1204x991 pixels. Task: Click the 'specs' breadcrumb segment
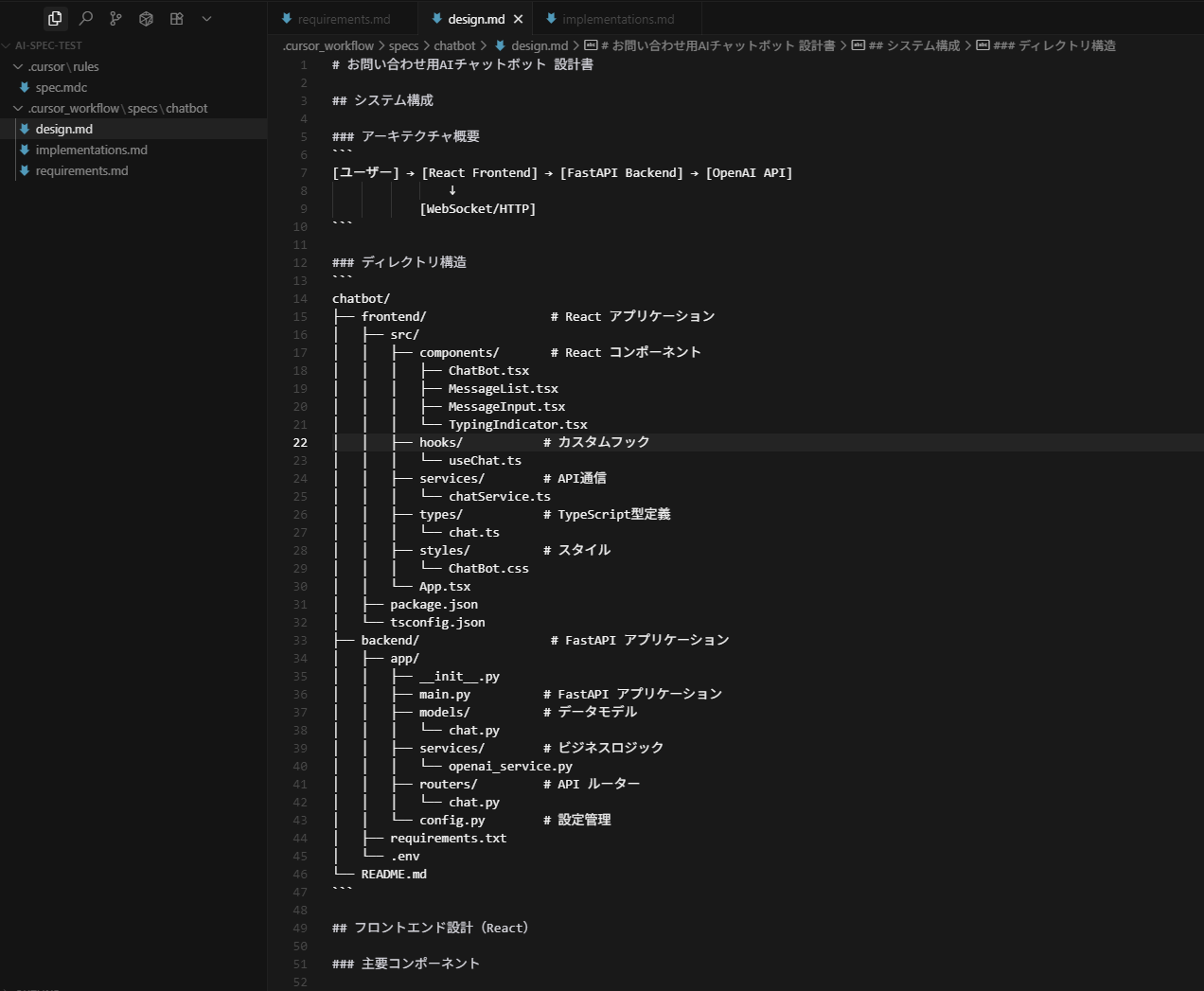[403, 45]
